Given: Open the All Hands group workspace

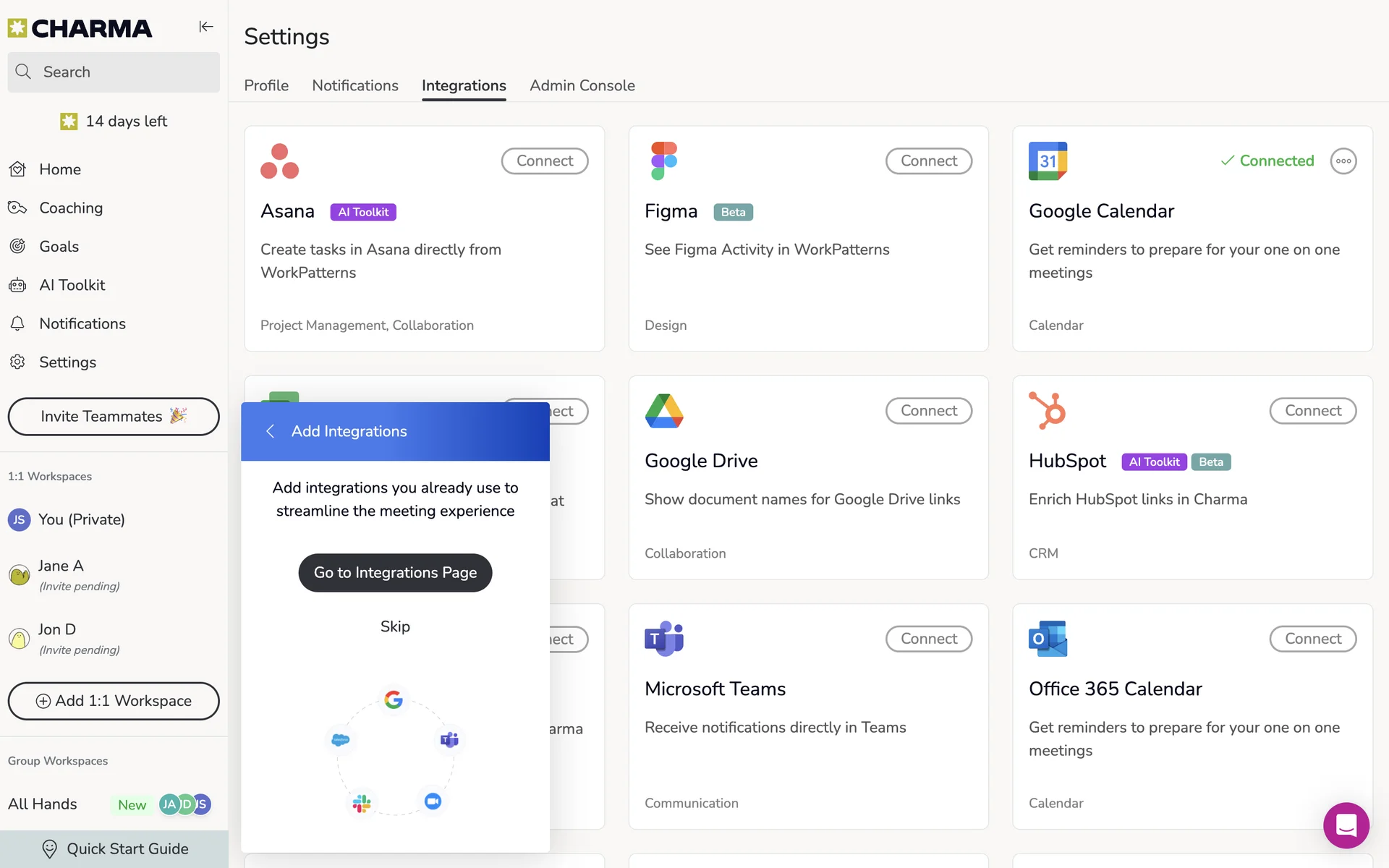Looking at the screenshot, I should [43, 804].
